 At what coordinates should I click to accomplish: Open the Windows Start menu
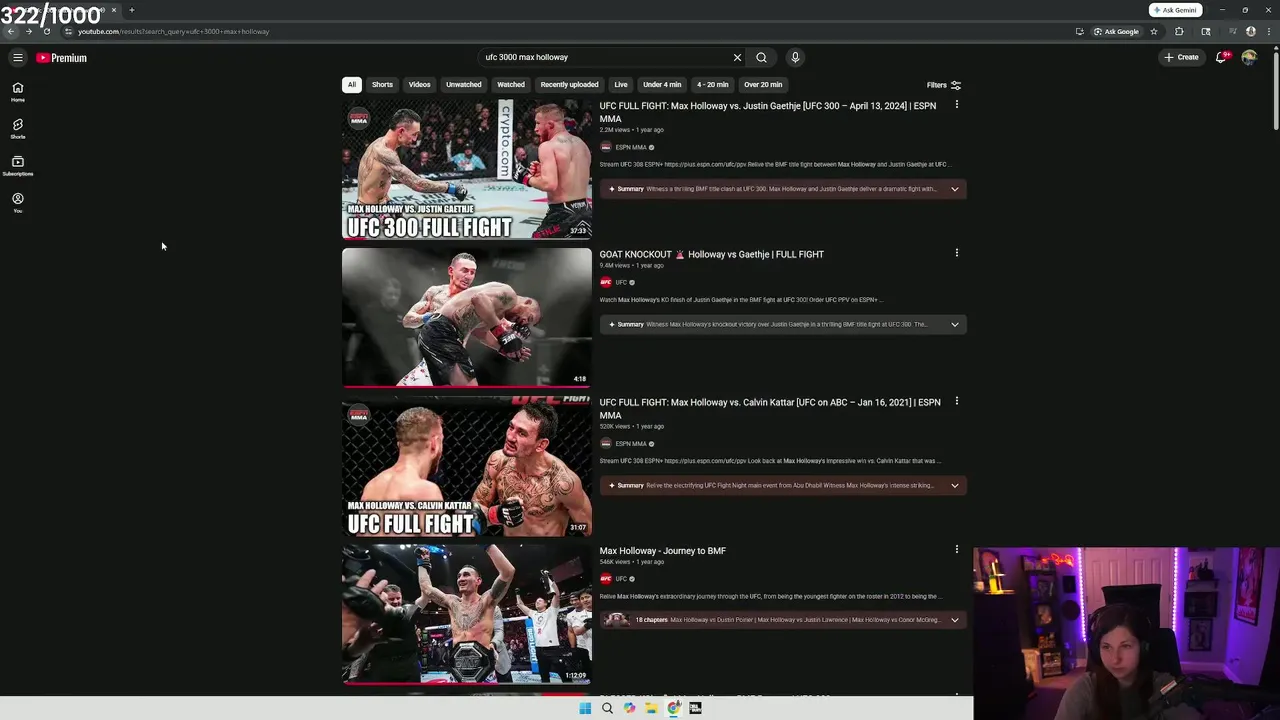click(585, 708)
